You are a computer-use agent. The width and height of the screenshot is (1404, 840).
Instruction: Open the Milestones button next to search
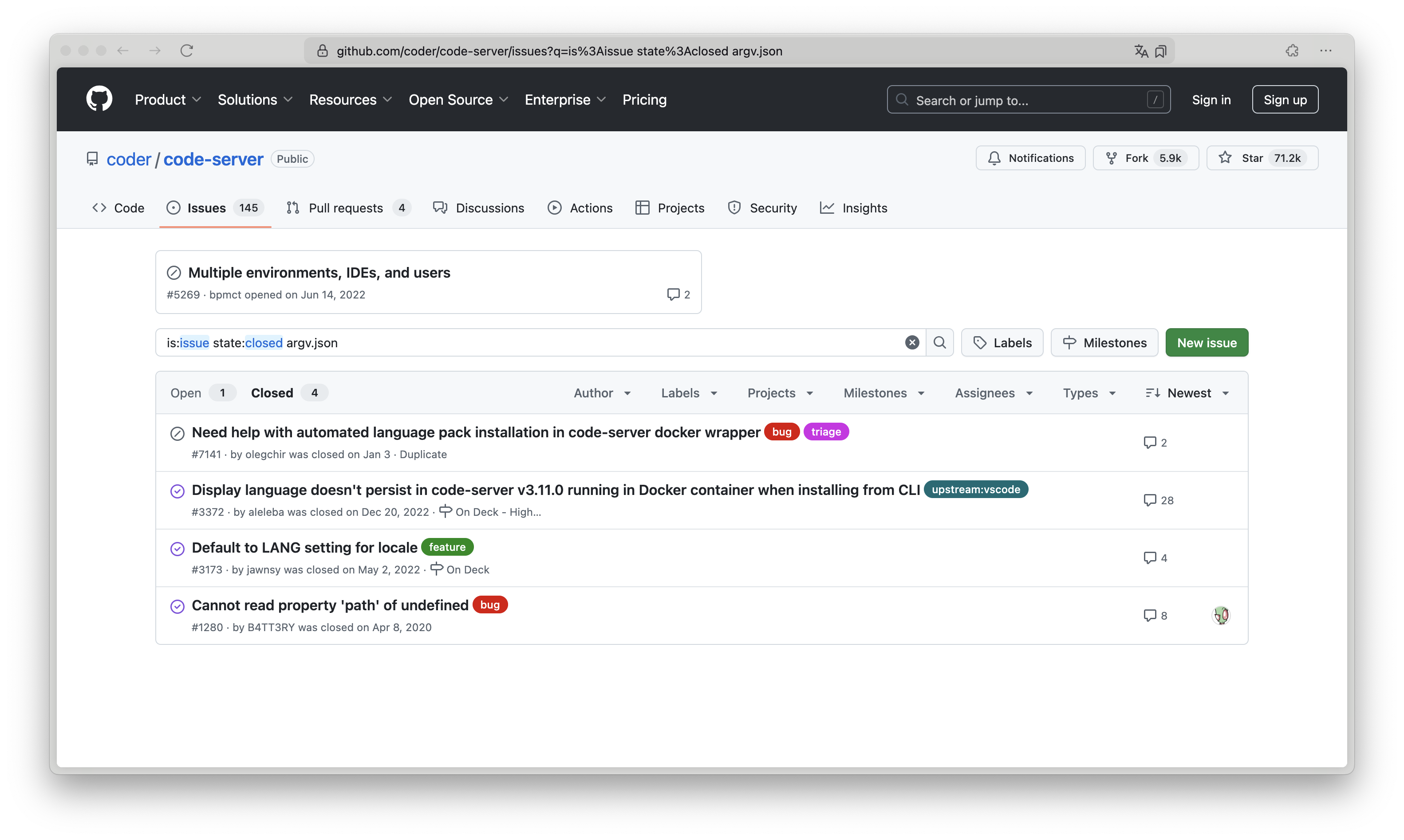point(1104,342)
